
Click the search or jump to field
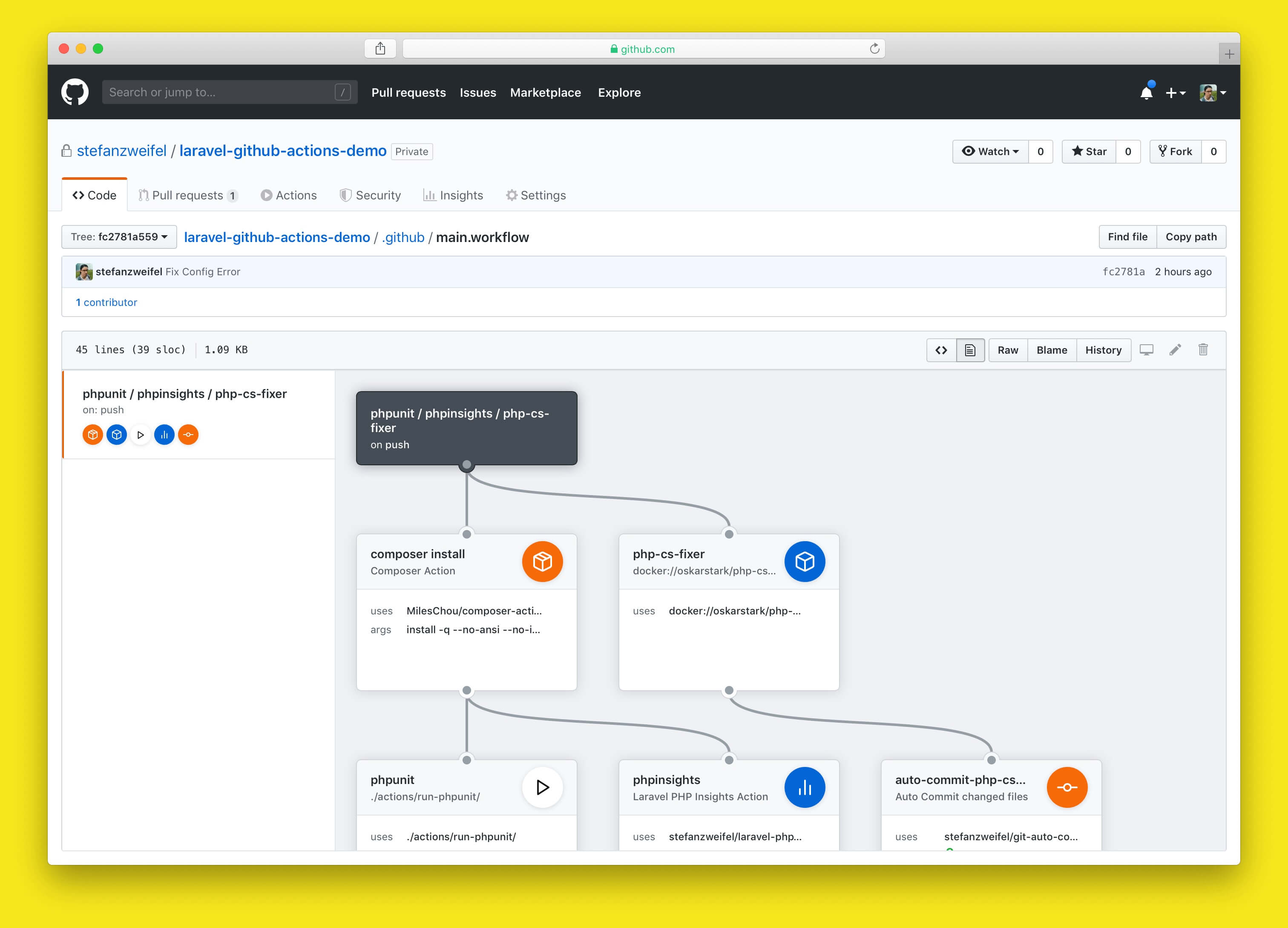(227, 92)
